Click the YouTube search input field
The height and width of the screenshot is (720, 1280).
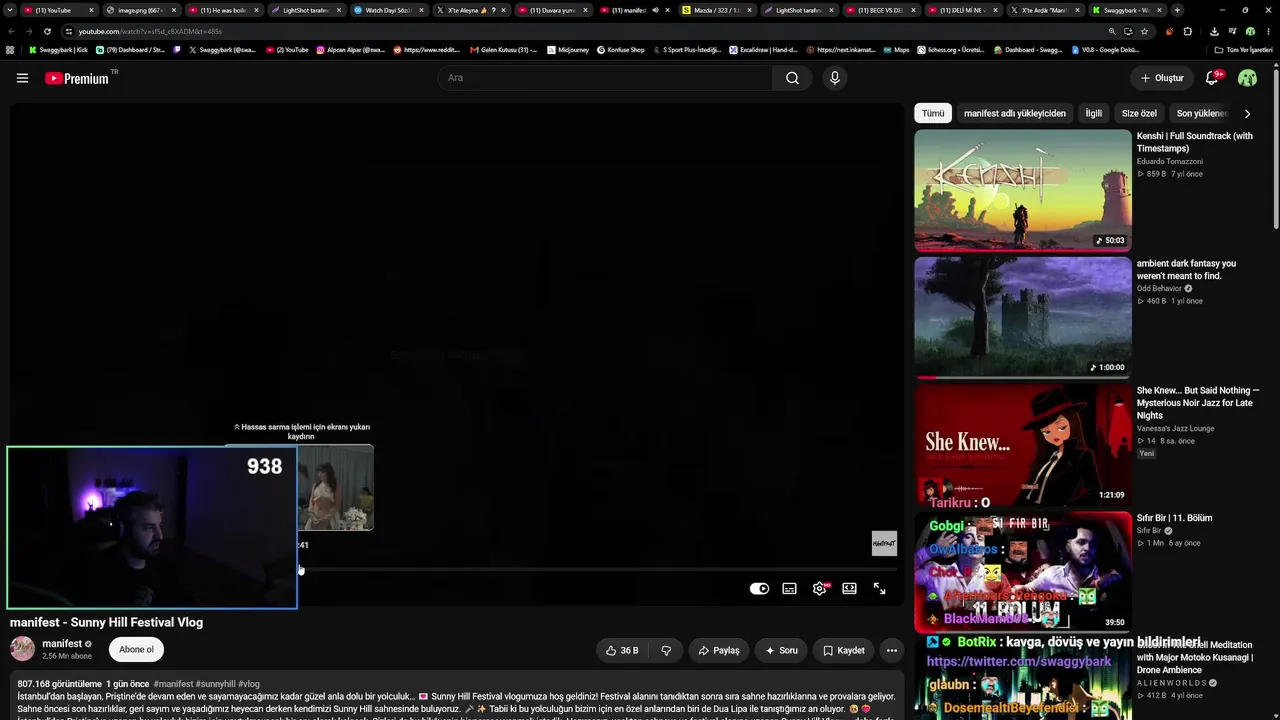605,78
